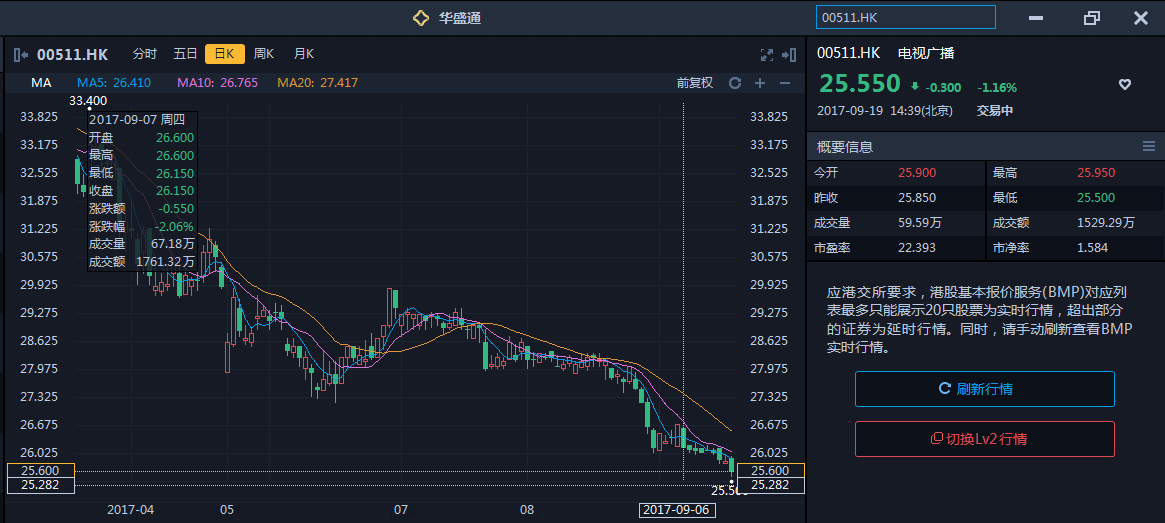This screenshot has height=523, width=1165.
Task: Zoom out chart with minus icon
Action: coord(785,83)
